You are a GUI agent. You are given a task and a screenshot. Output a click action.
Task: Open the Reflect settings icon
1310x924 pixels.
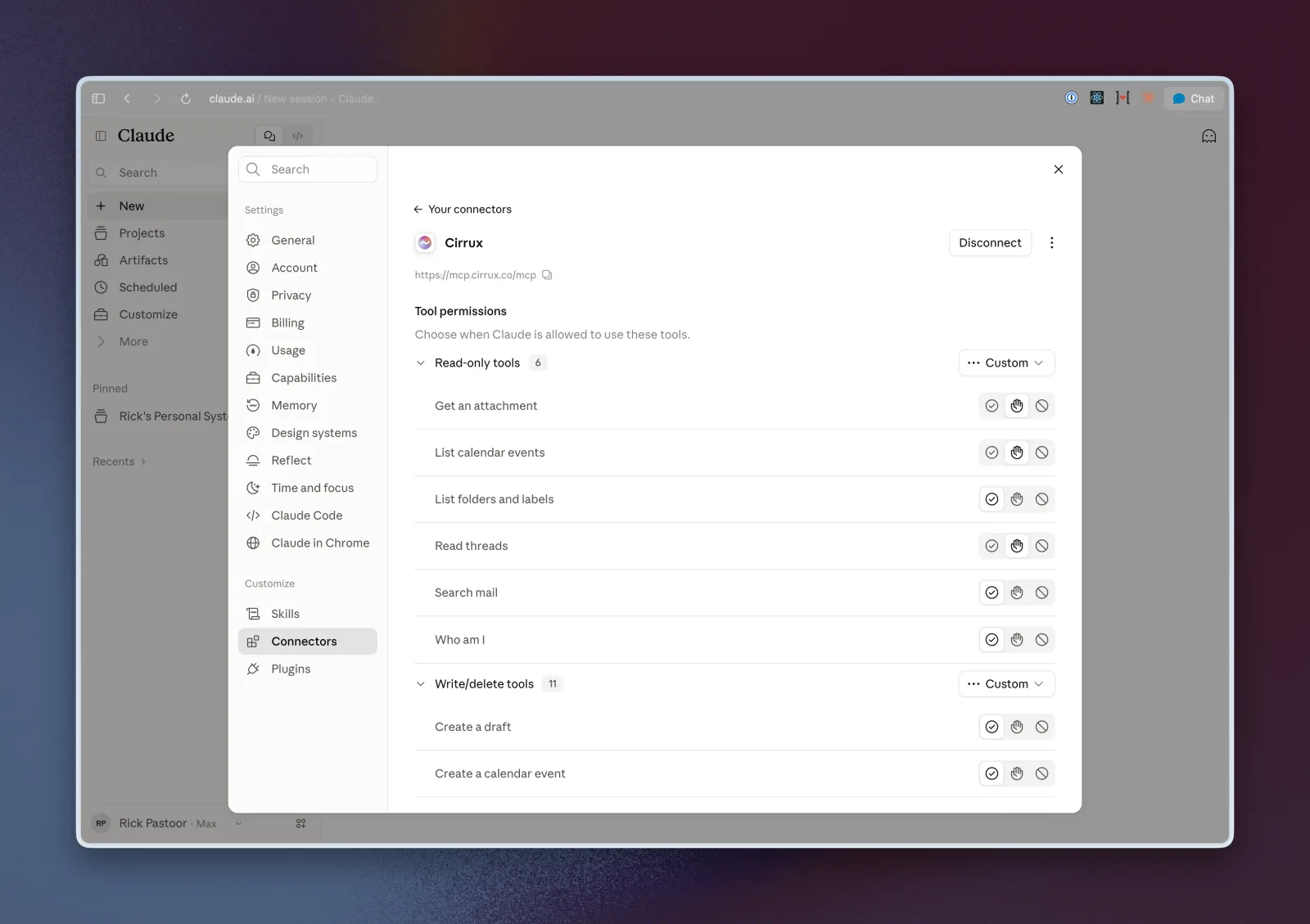click(x=254, y=461)
